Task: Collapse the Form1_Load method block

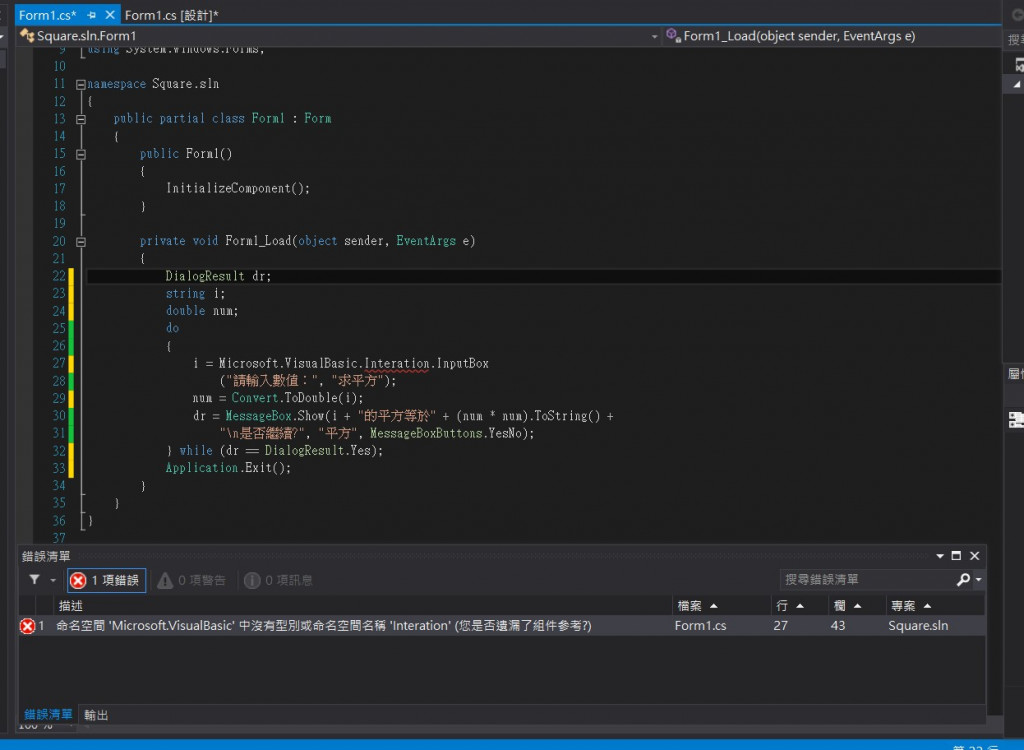Action: tap(80, 242)
